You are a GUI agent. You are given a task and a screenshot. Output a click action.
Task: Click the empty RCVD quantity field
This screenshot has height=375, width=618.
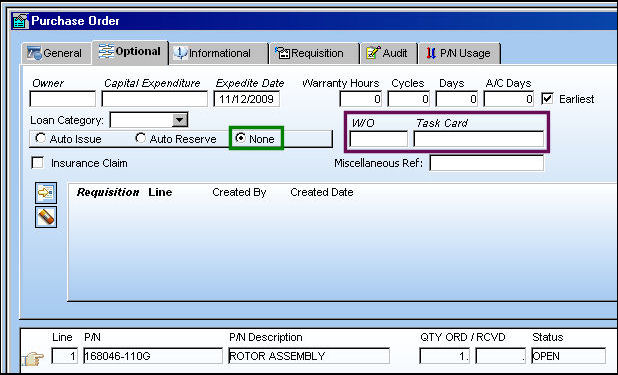(501, 356)
